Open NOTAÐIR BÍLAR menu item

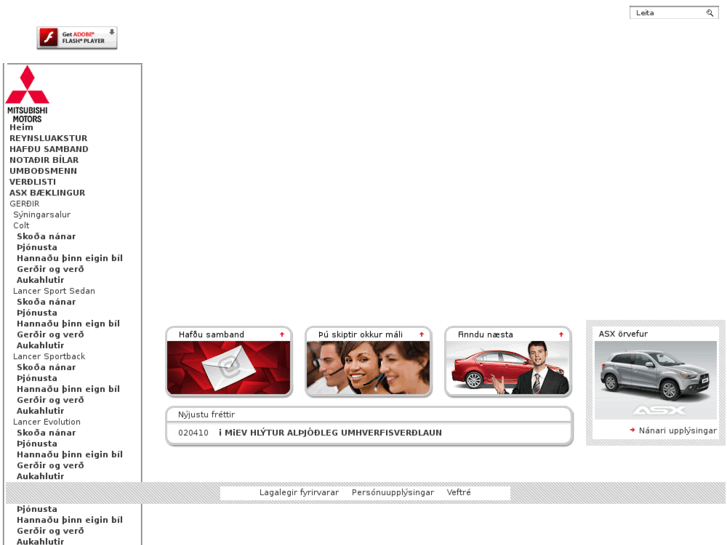(x=44, y=160)
